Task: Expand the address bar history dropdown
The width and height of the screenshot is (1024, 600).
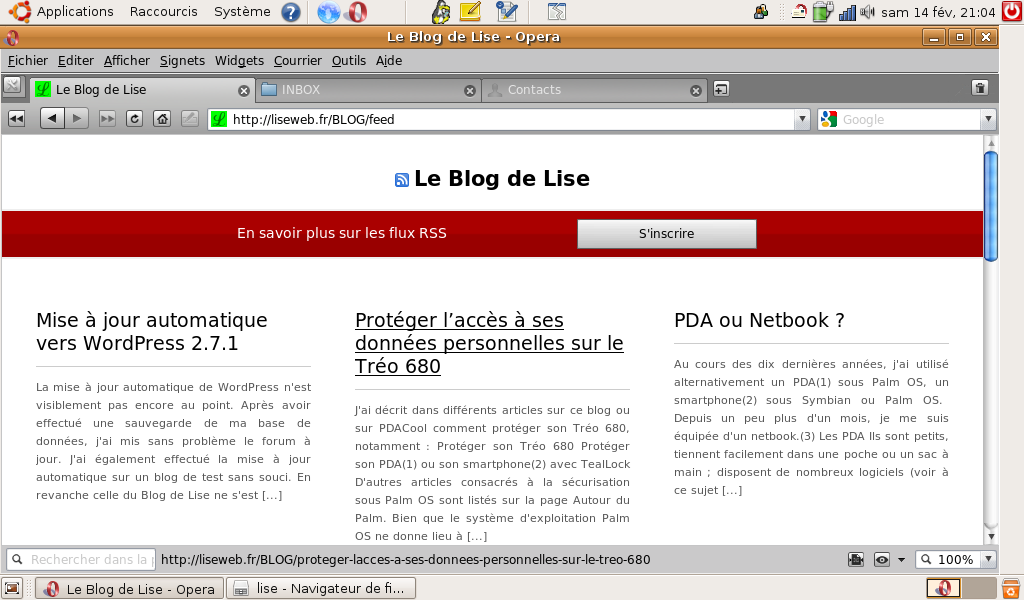Action: 801,120
